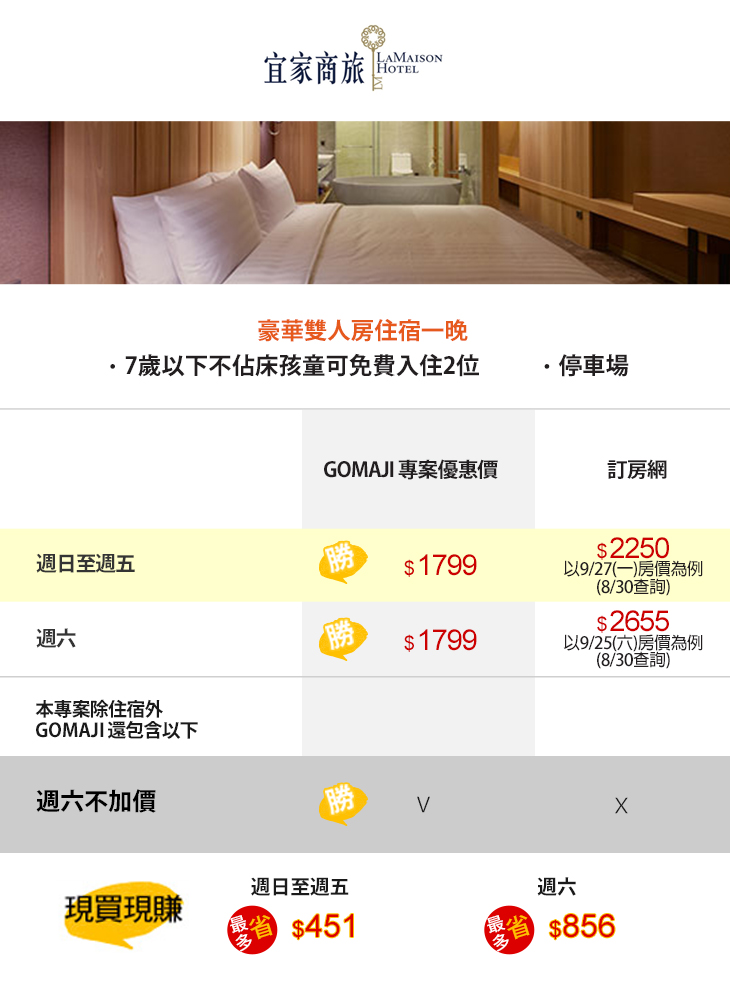Click the $451 weekday savings amount
The image size is (730, 1002).
coord(324,928)
